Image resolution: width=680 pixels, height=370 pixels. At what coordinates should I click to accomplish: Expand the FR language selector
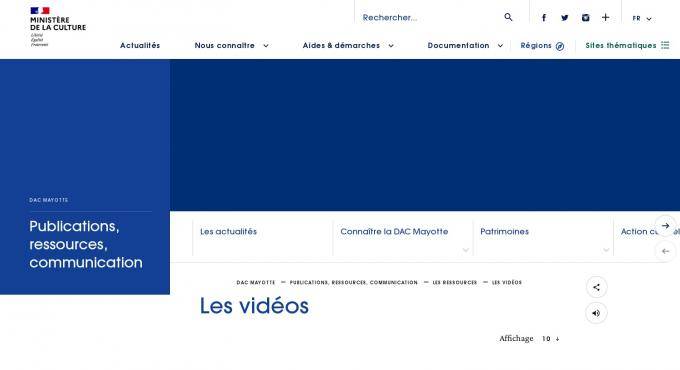tap(642, 19)
